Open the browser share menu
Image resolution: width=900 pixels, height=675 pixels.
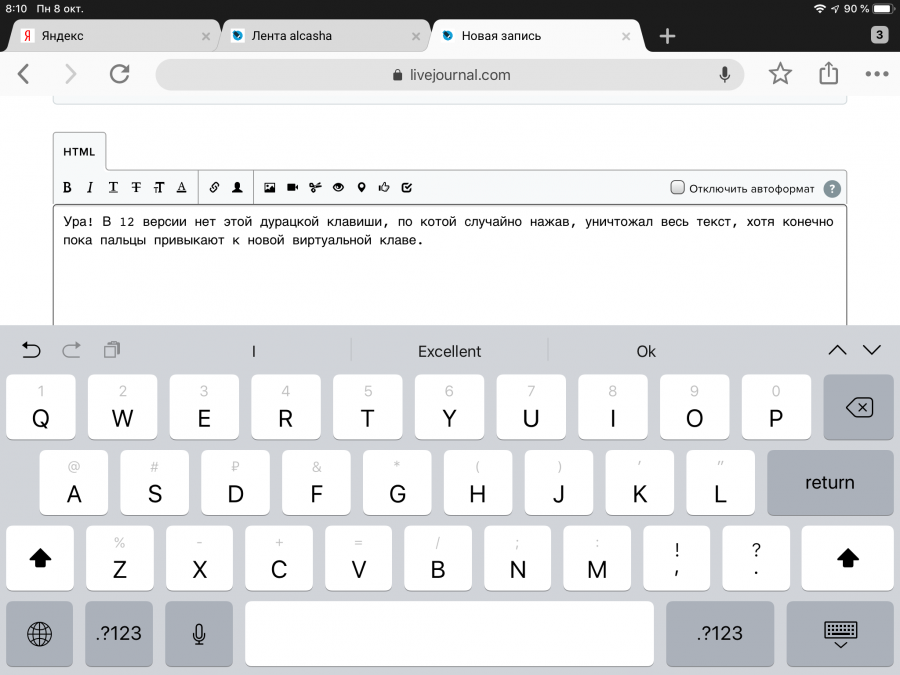pyautogui.click(x=828, y=74)
